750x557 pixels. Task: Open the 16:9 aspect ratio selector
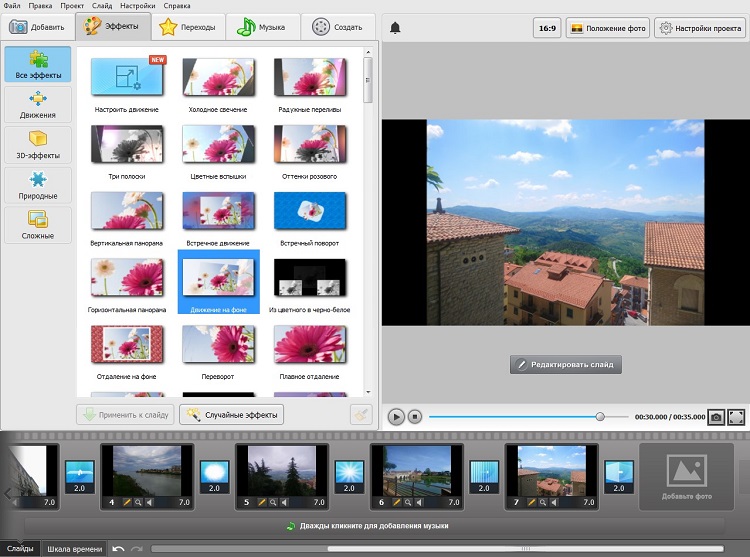point(547,28)
